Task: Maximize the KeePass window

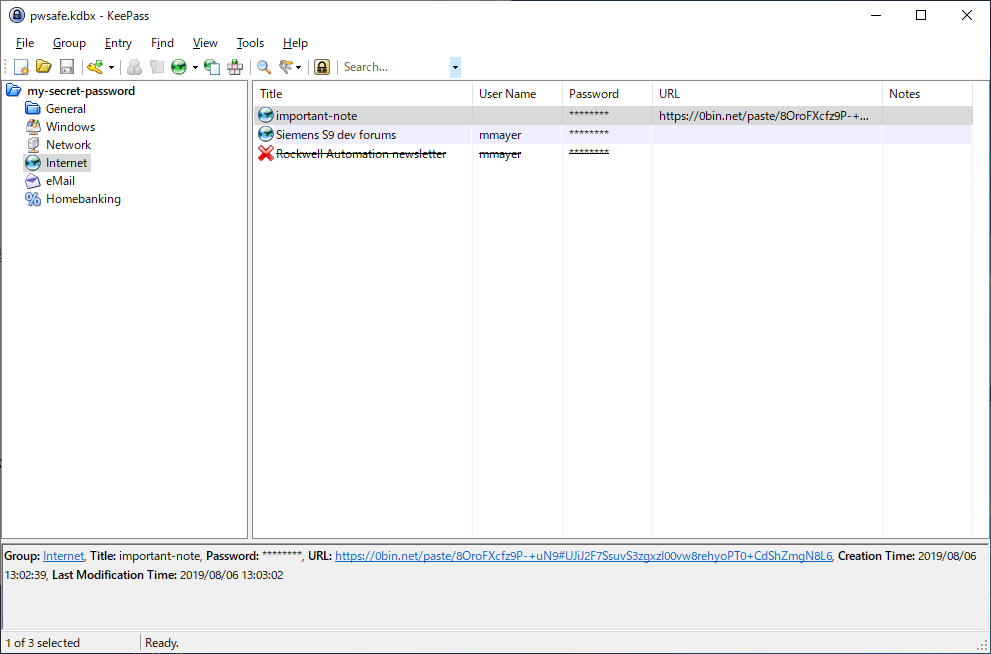Action: point(921,15)
